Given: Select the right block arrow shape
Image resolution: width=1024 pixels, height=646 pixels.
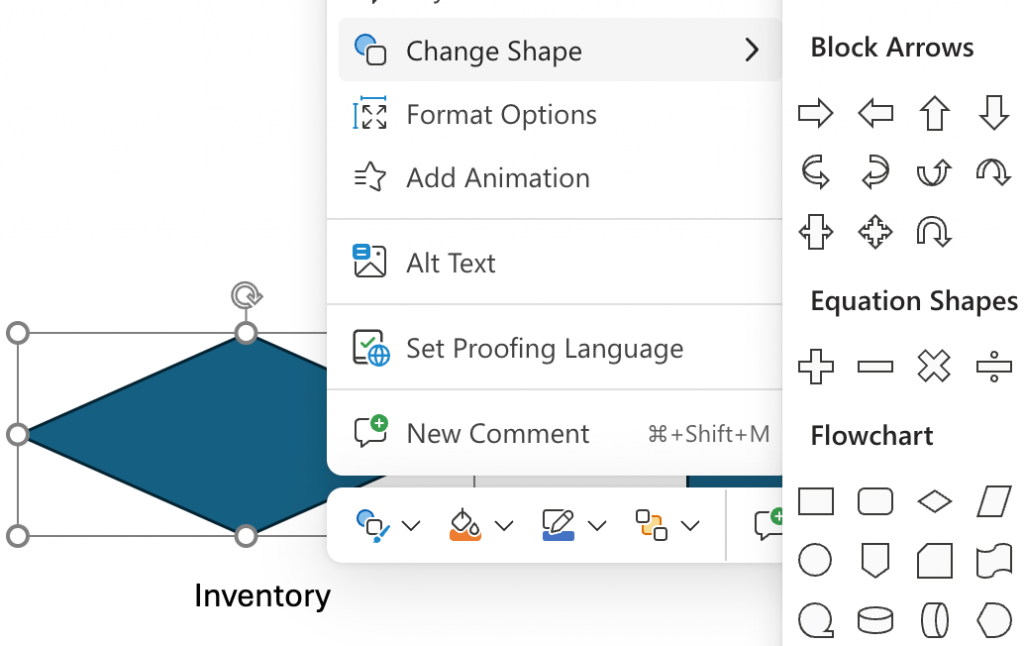Looking at the screenshot, I should 816,114.
